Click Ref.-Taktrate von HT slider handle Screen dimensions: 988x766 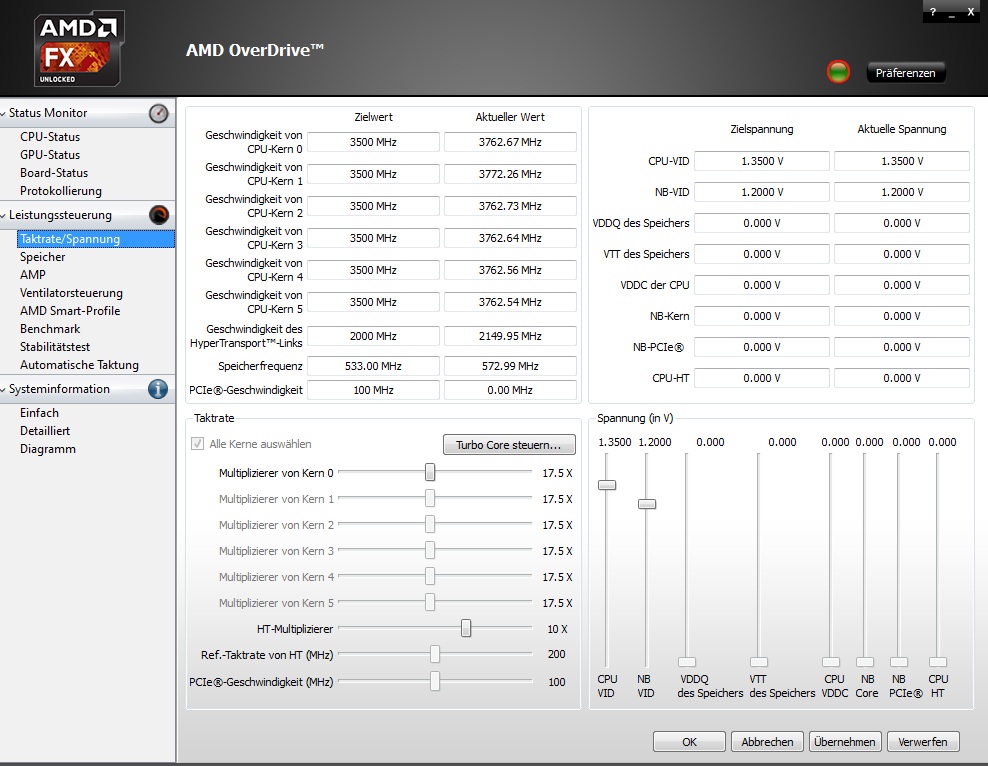tap(435, 654)
